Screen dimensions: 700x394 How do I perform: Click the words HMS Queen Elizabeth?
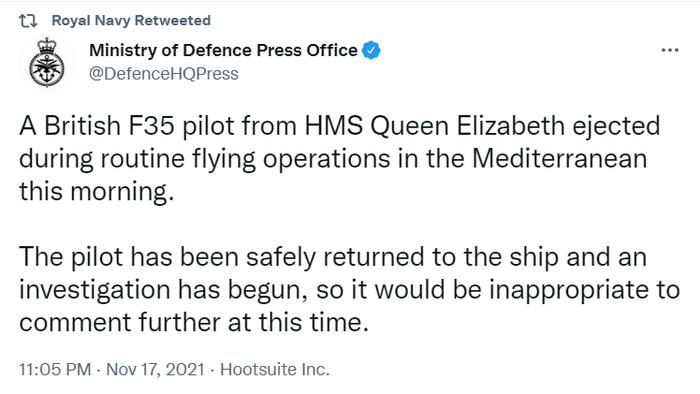pyautogui.click(x=434, y=126)
